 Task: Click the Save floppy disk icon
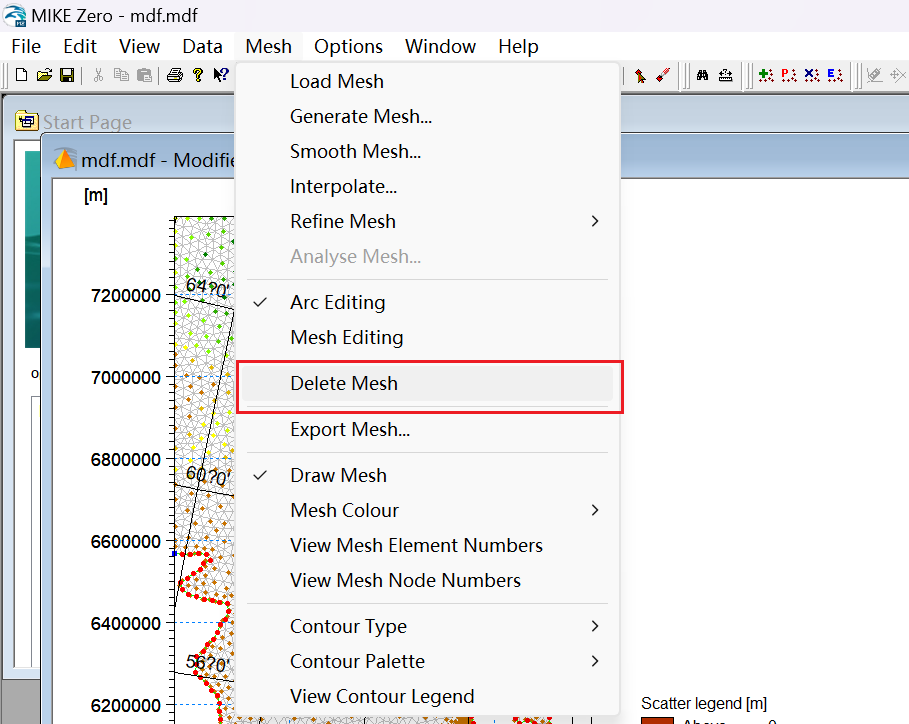67,75
